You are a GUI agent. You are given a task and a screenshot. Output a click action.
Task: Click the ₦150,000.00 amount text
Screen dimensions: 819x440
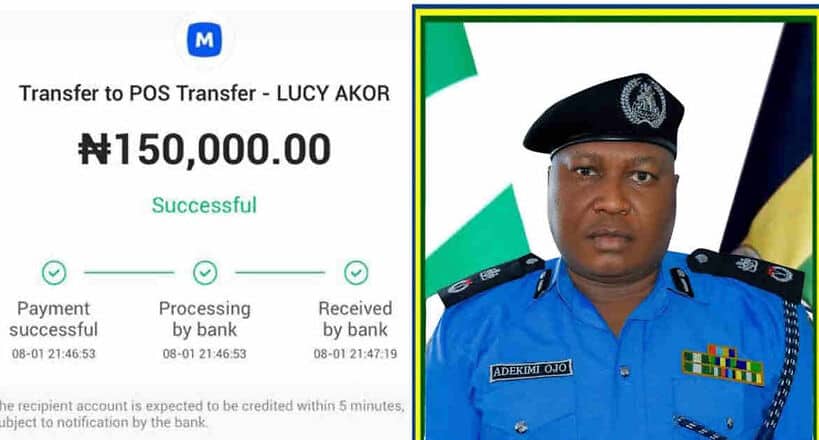[x=204, y=150]
